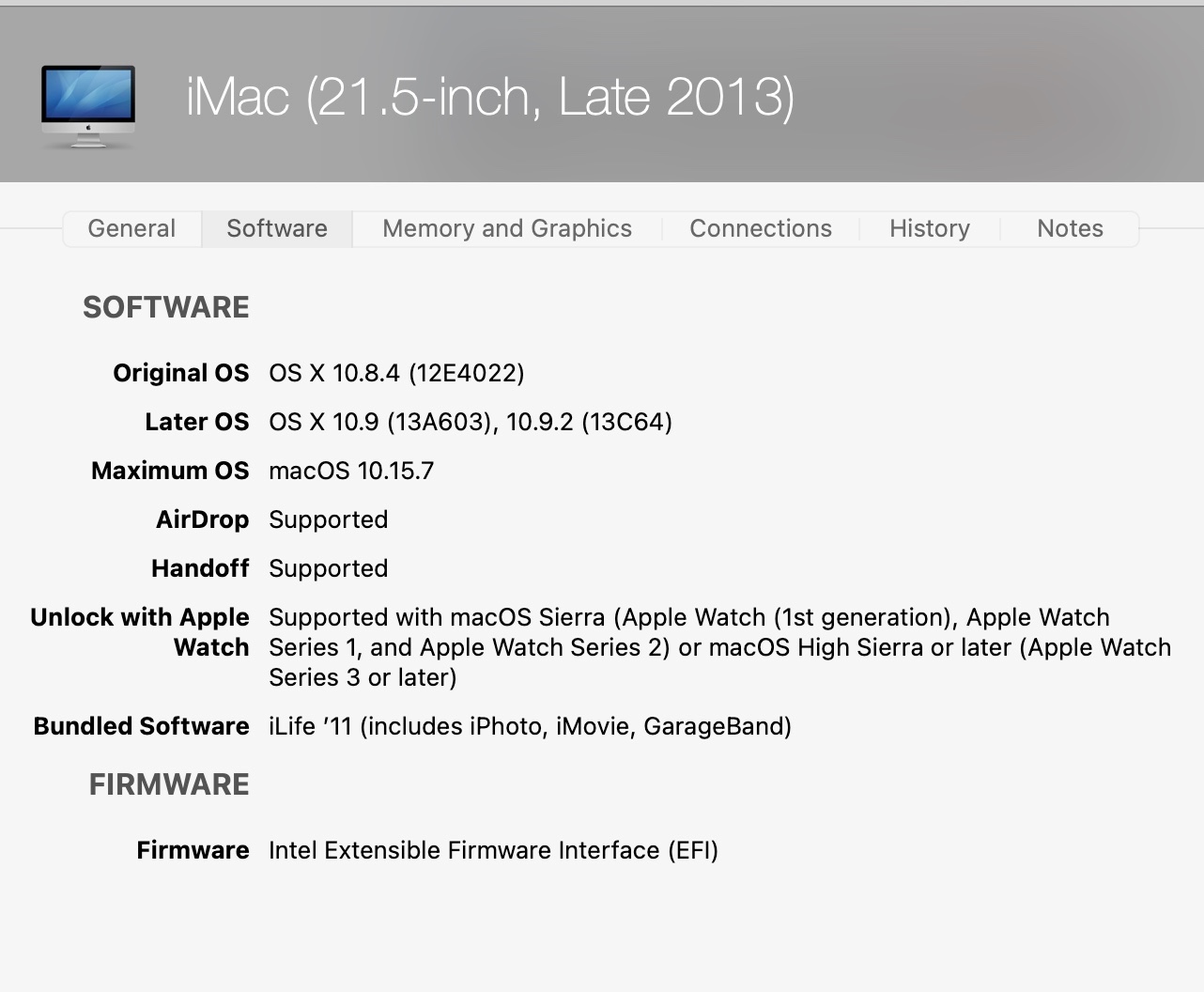This screenshot has height=992, width=1204.
Task: Select the macOS 10.15.7 value
Action: tap(351, 471)
